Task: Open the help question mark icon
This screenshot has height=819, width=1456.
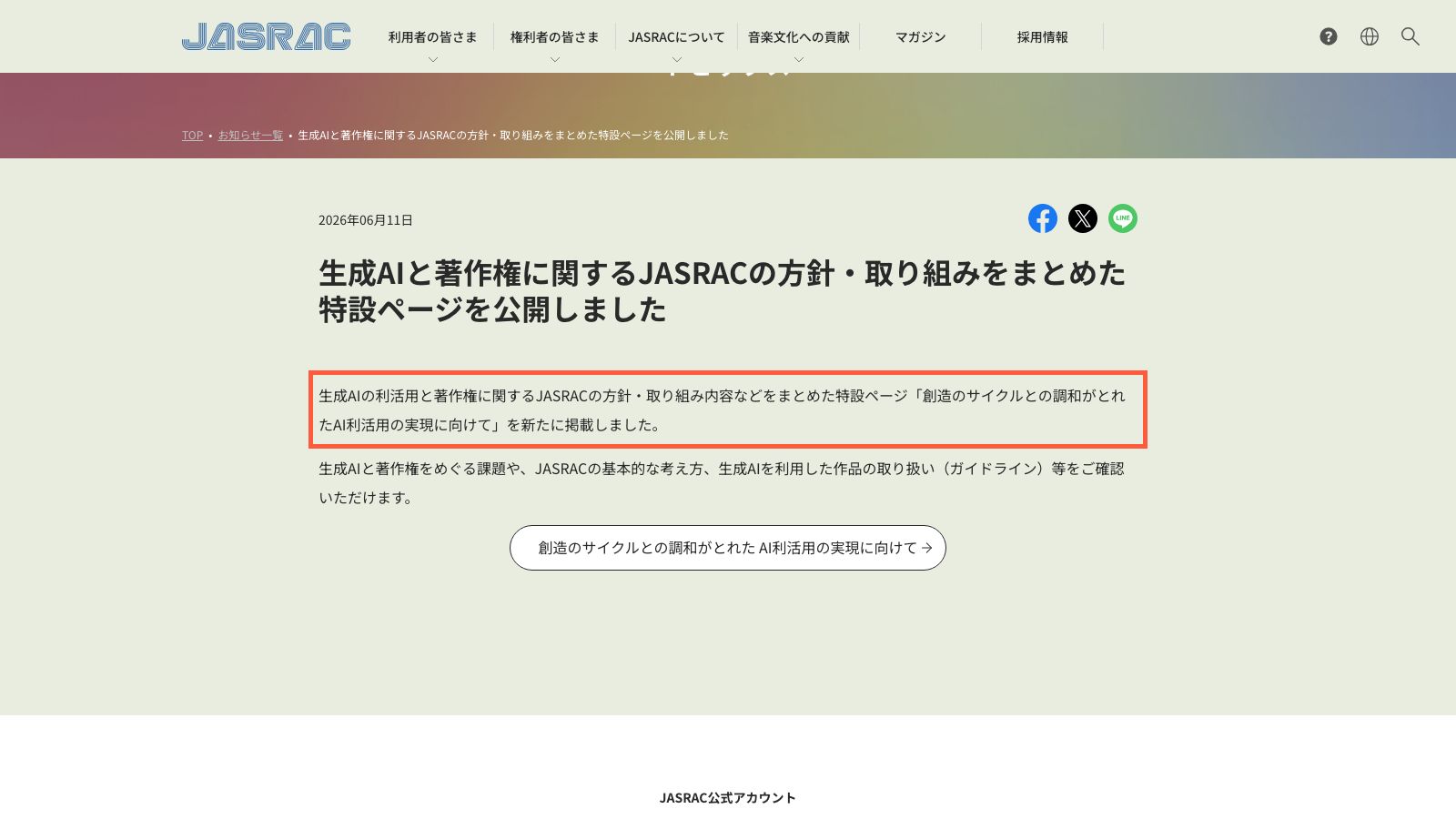Action: (x=1329, y=36)
